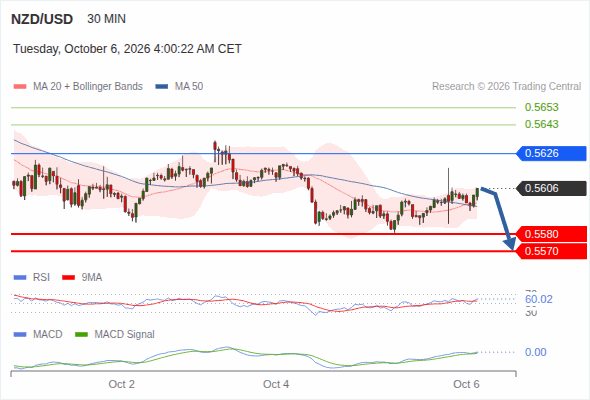
Task: Click the MA 50 blue legend swatch
Action: click(162, 87)
